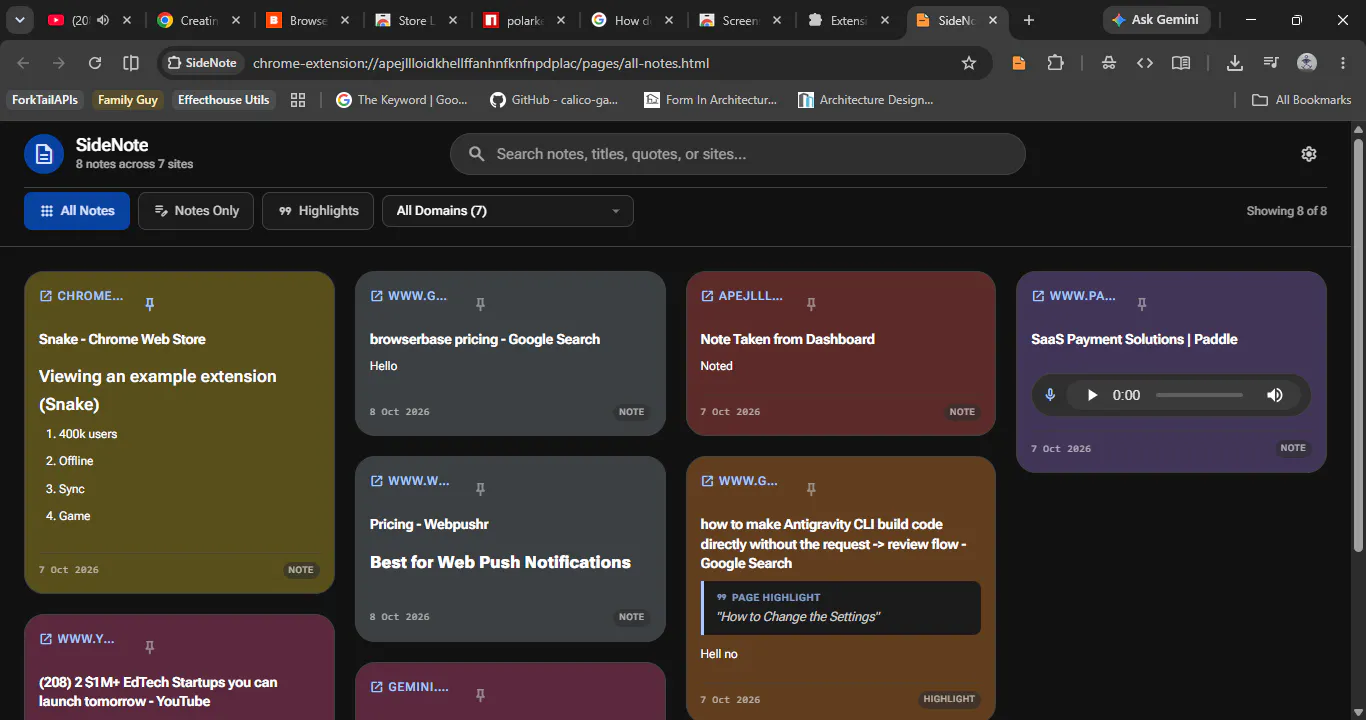Viewport: 1366px width, 720px height.
Task: Open the GitHub - calico-ga... bookmark
Action: 554,100
